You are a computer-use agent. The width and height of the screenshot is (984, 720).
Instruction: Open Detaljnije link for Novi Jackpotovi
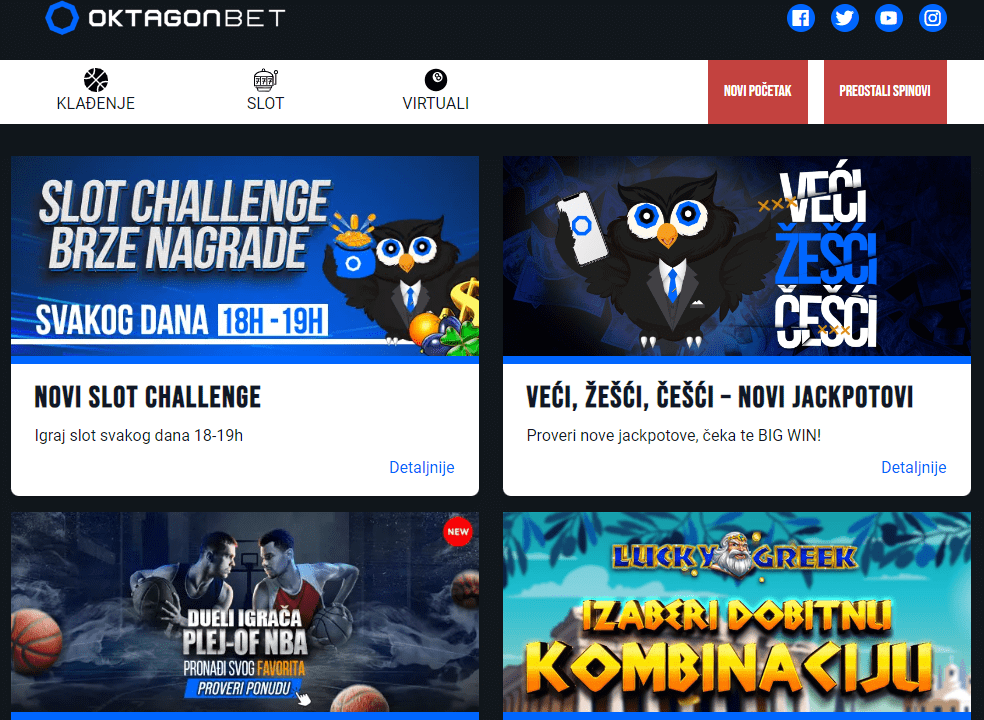[914, 467]
